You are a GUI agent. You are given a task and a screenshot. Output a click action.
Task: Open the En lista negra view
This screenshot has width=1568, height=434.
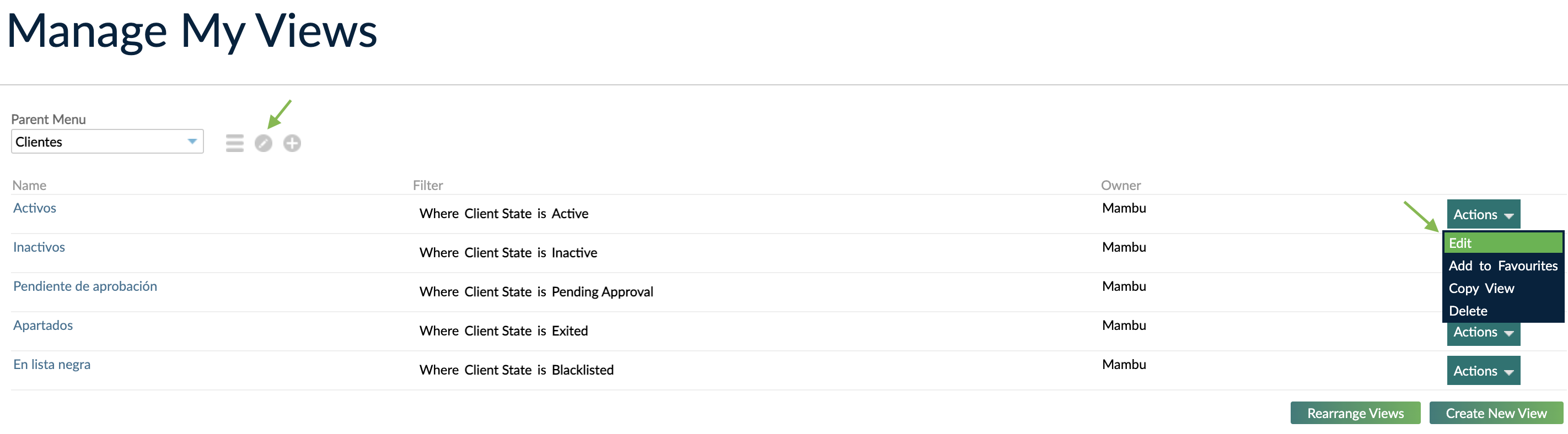52,364
